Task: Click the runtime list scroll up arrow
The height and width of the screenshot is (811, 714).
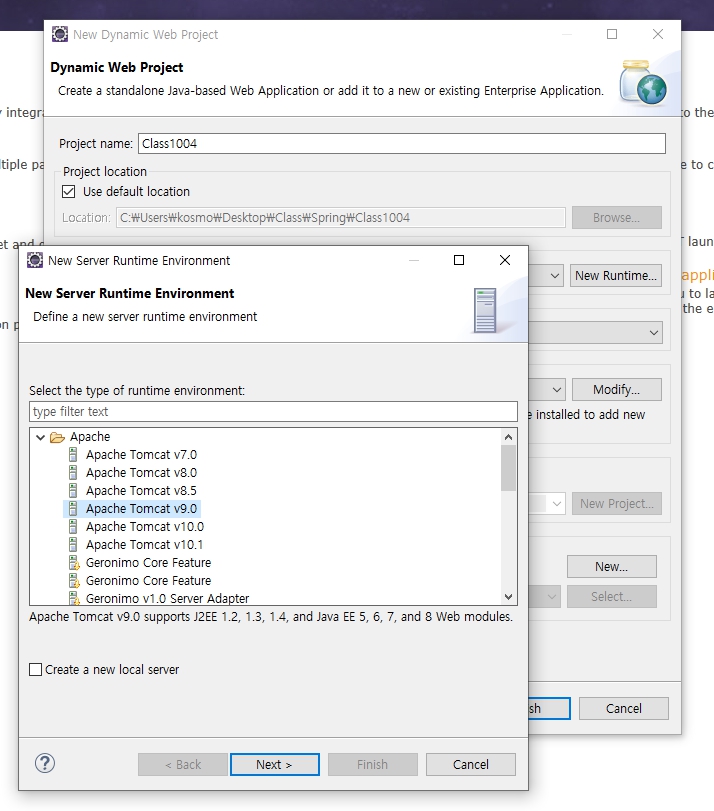Action: [x=509, y=438]
